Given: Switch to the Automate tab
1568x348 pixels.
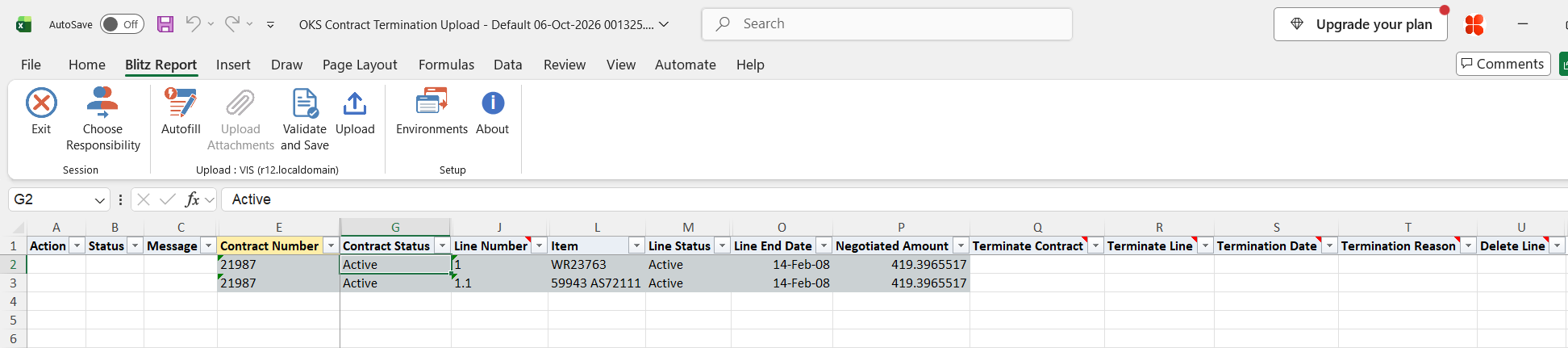Looking at the screenshot, I should (686, 65).
